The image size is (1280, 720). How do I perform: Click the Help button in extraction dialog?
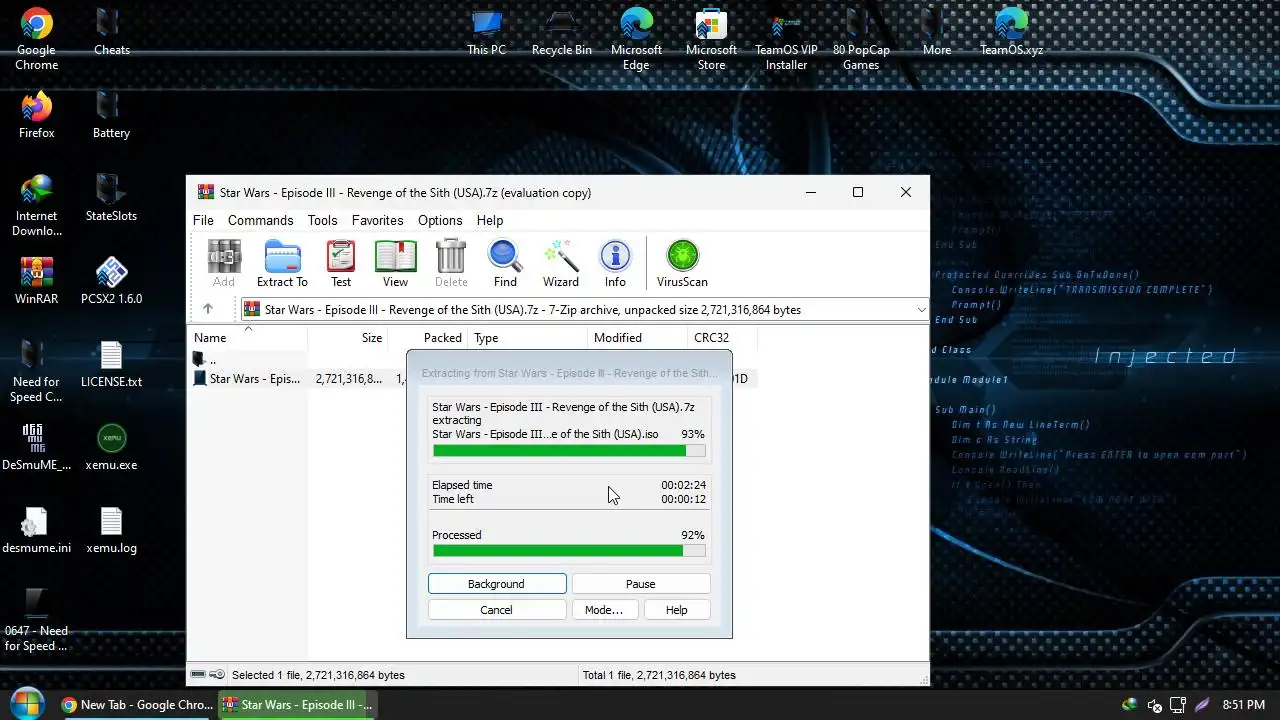(x=676, y=610)
